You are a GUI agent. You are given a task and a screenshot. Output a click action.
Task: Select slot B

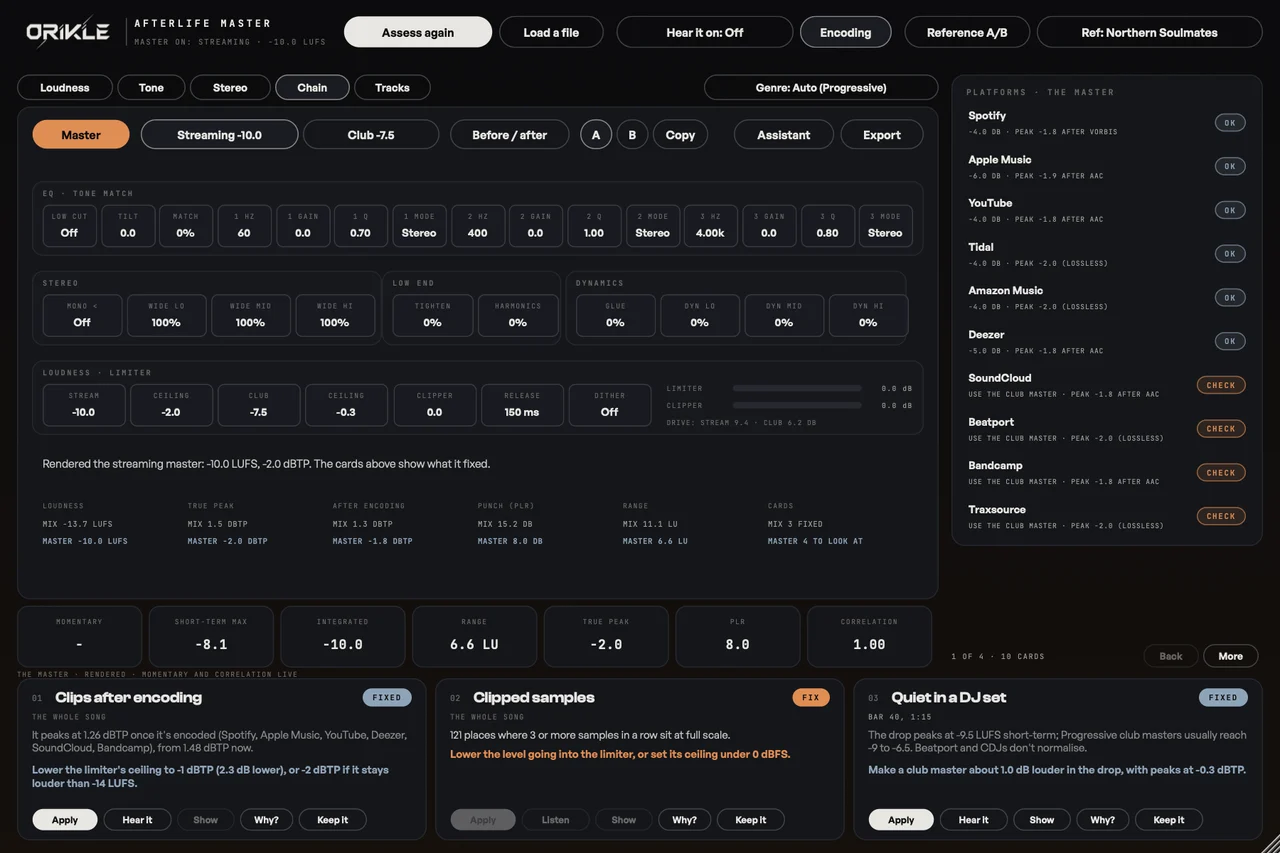632,134
